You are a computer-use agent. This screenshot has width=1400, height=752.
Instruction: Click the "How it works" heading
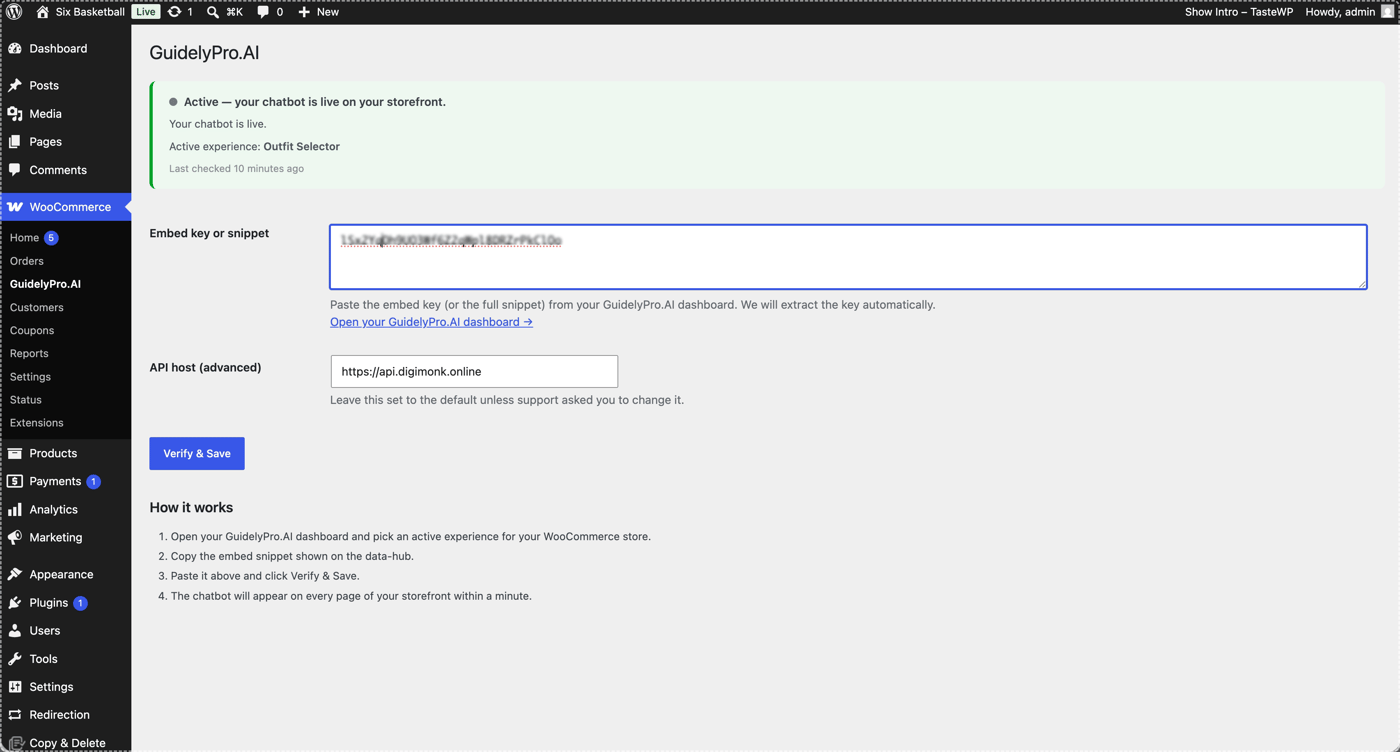pyautogui.click(x=191, y=508)
